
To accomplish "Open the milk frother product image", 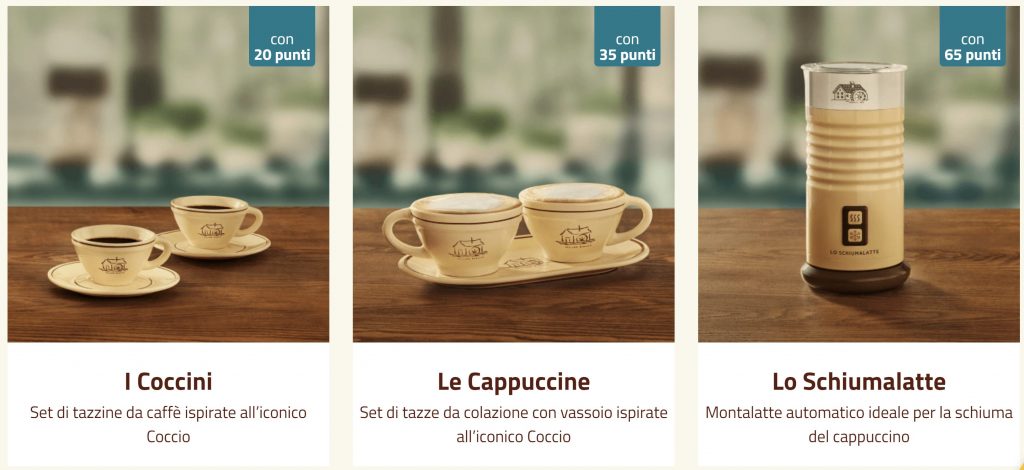I will pos(859,174).
